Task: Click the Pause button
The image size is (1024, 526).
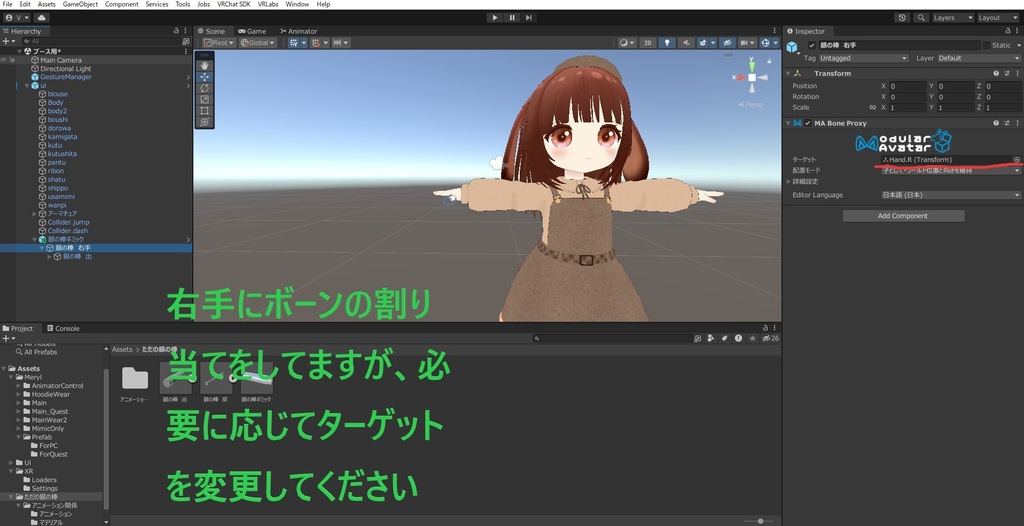Action: 512,18
